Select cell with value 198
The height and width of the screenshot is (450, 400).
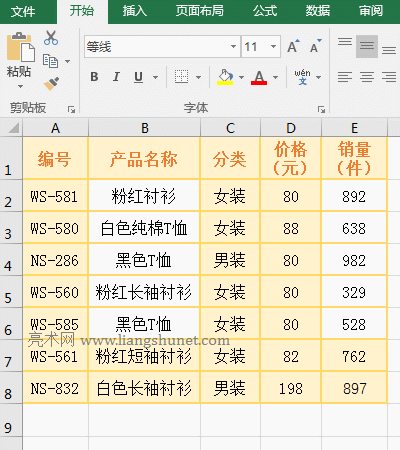[x=291, y=388]
